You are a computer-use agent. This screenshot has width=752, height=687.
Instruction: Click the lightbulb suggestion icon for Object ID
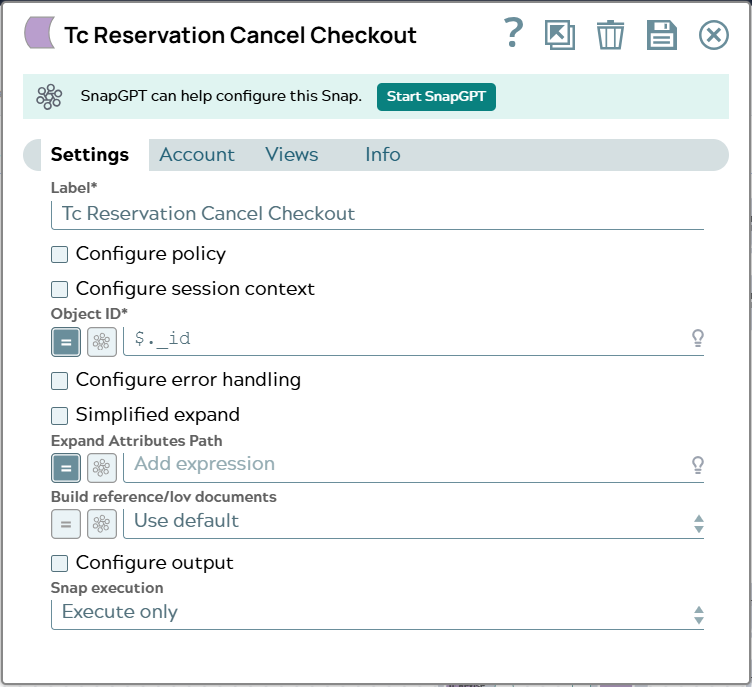click(698, 338)
